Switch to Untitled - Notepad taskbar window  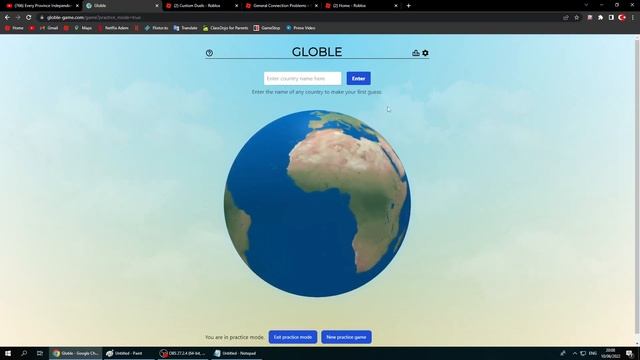236,353
